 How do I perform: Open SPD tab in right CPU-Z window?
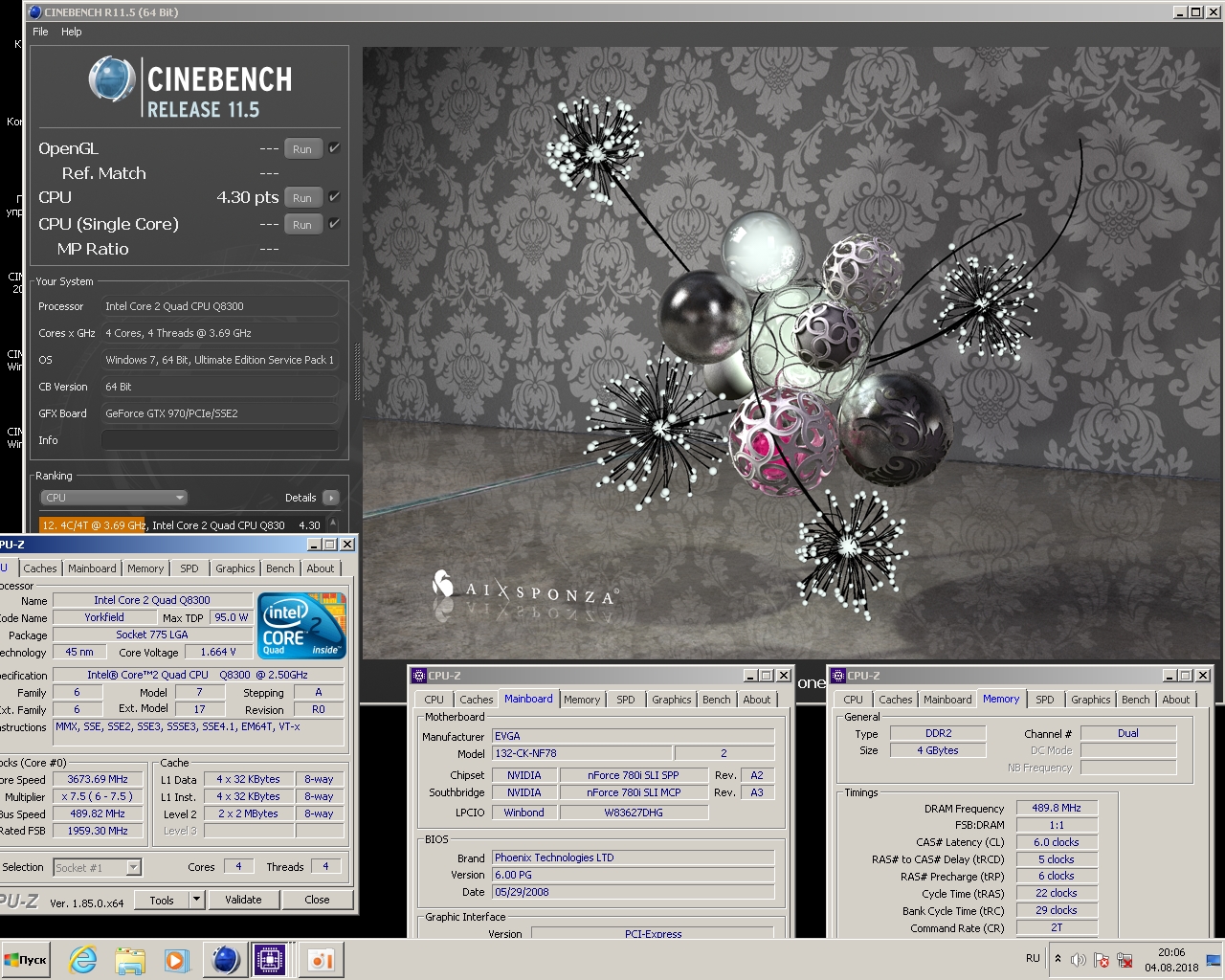(x=1045, y=700)
